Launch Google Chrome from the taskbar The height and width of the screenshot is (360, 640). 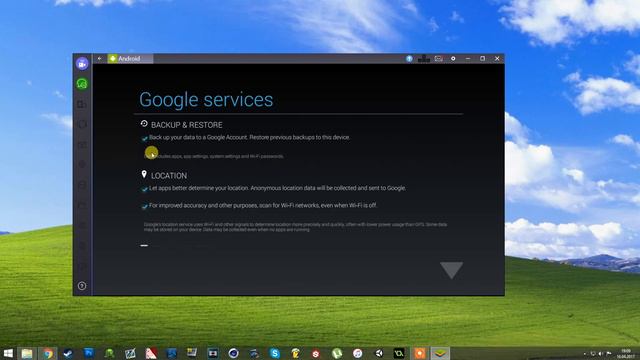pyautogui.click(x=48, y=353)
